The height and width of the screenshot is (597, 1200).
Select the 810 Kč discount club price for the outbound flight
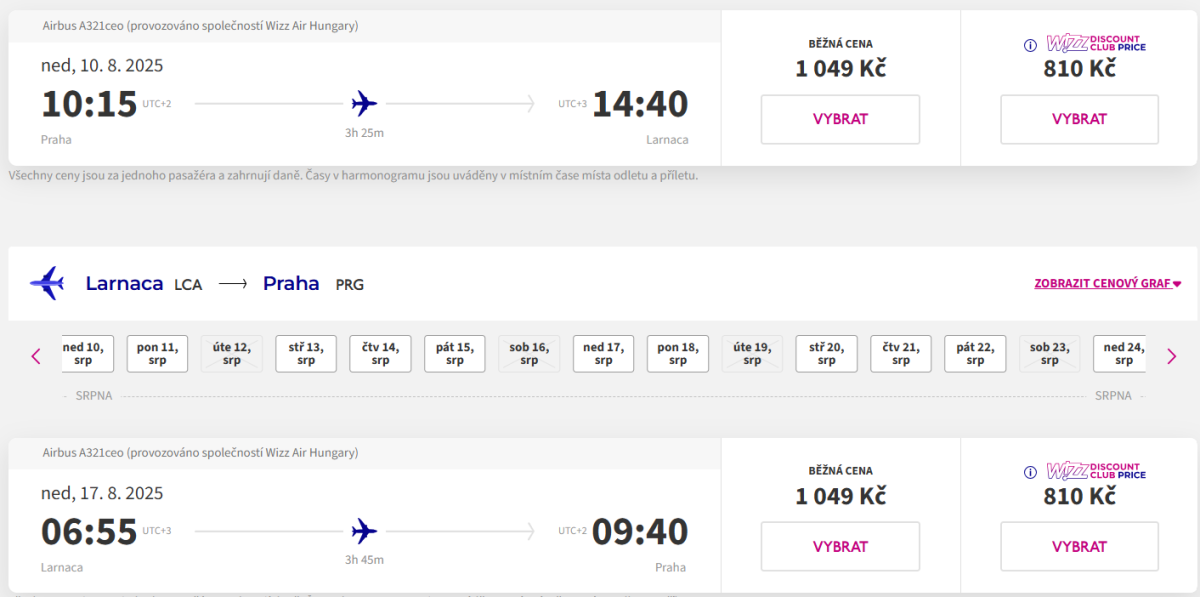click(1079, 119)
